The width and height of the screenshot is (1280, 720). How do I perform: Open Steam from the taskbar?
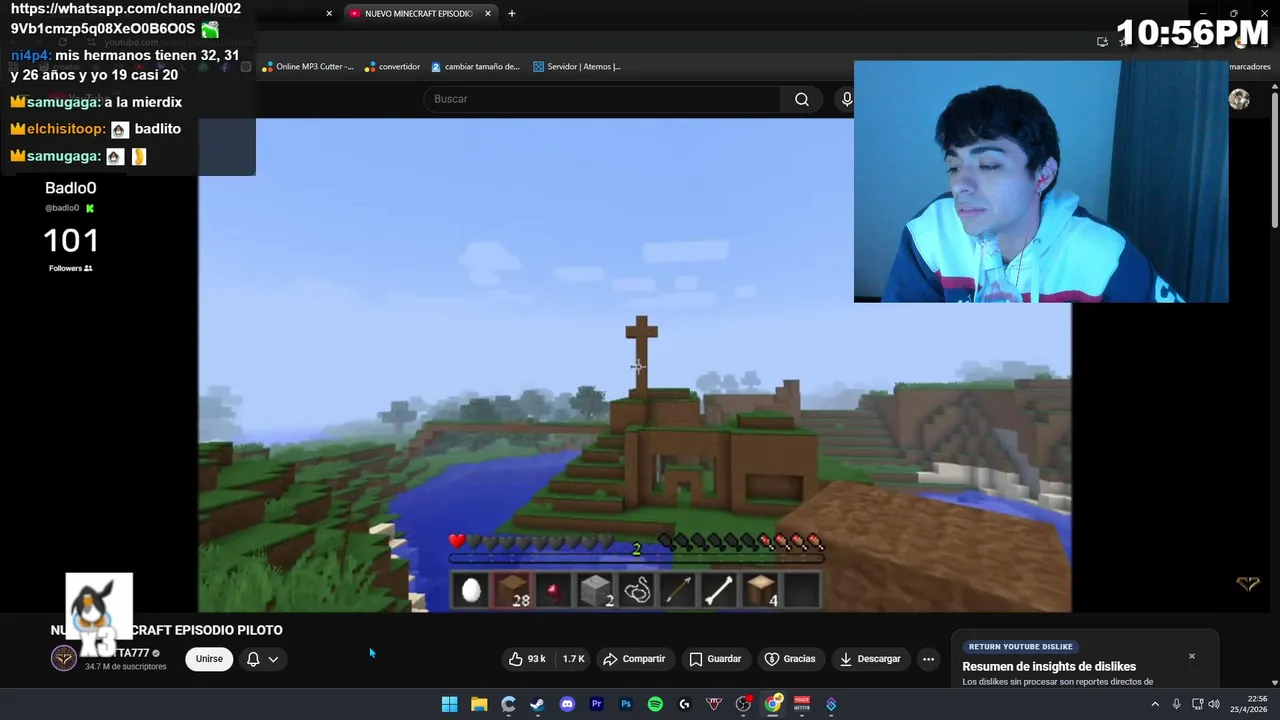point(538,704)
